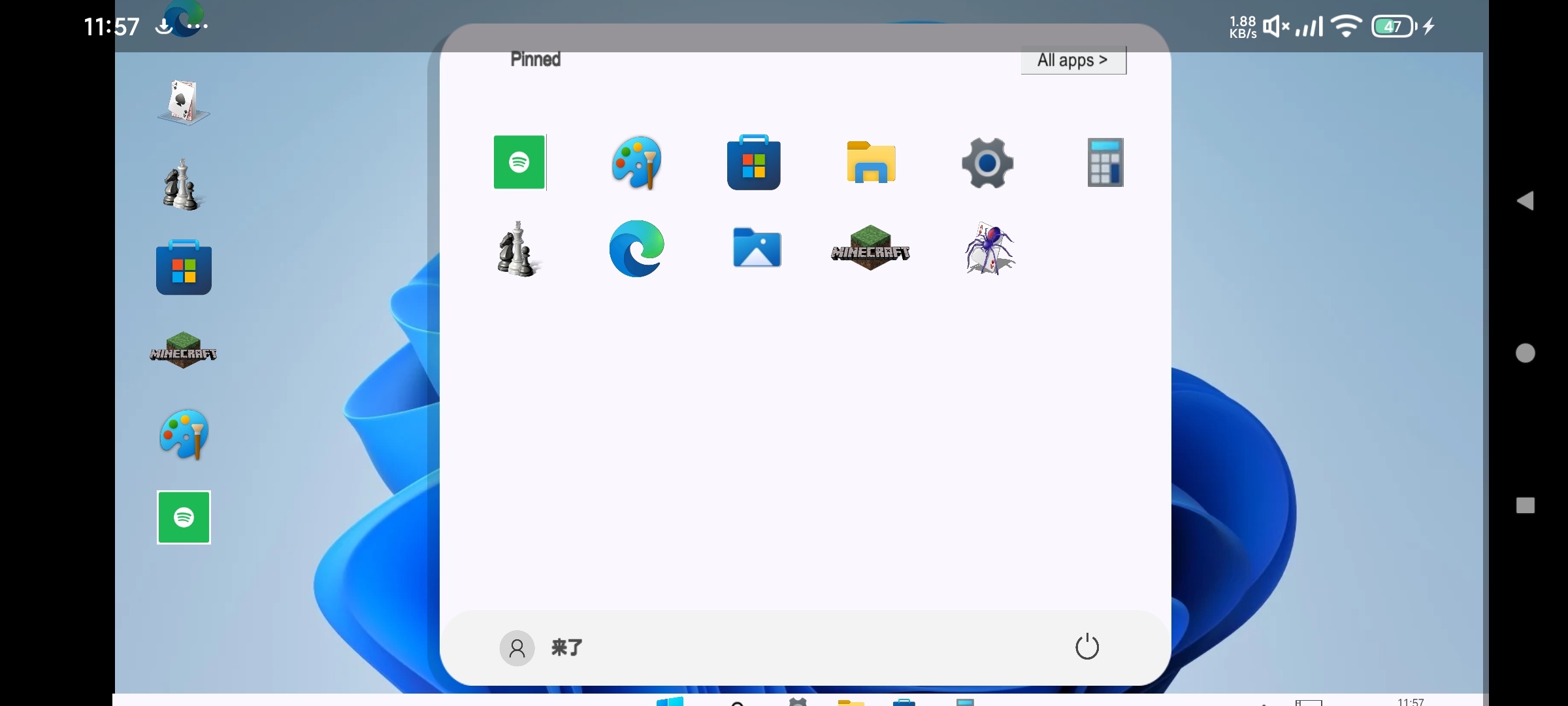The image size is (1568, 706).
Task: Launch Minecraft from pinned apps
Action: pos(870,248)
